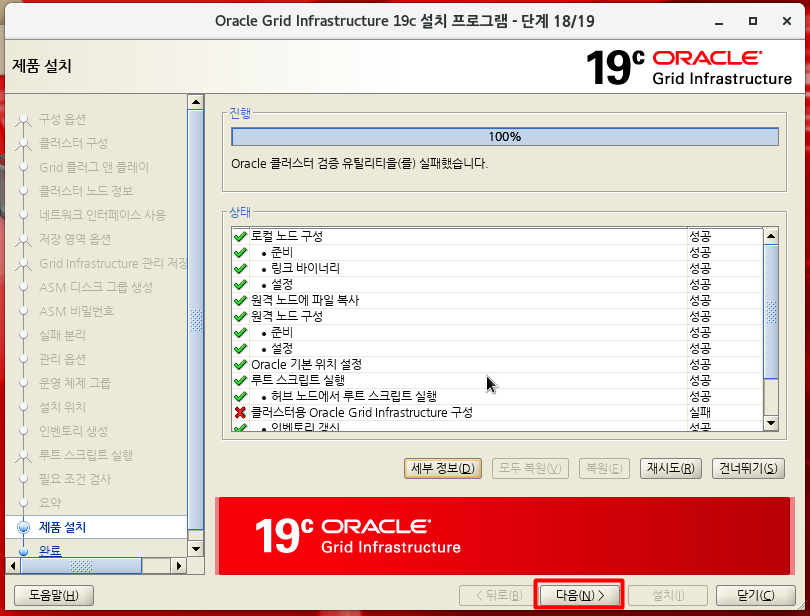Click green check beside 루트 스크립트 실행 row
Viewport: 810px width, 616px height.
[x=240, y=380]
